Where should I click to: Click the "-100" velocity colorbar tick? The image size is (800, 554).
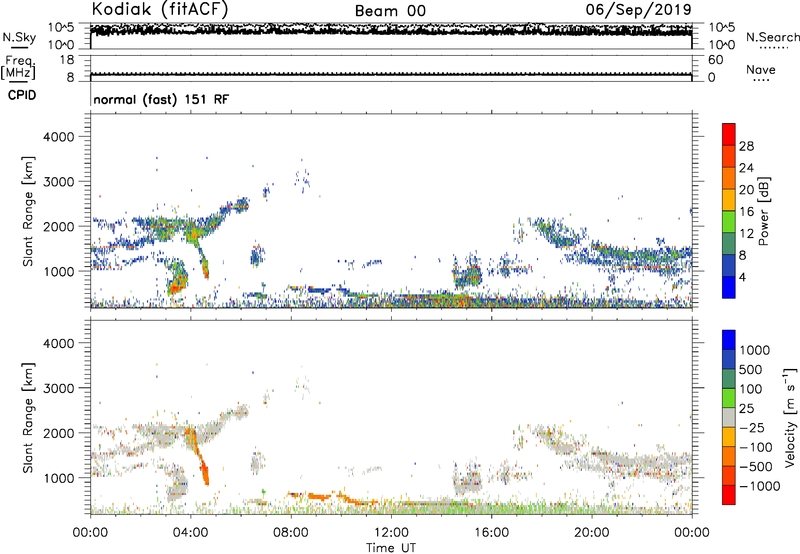pyautogui.click(x=755, y=447)
